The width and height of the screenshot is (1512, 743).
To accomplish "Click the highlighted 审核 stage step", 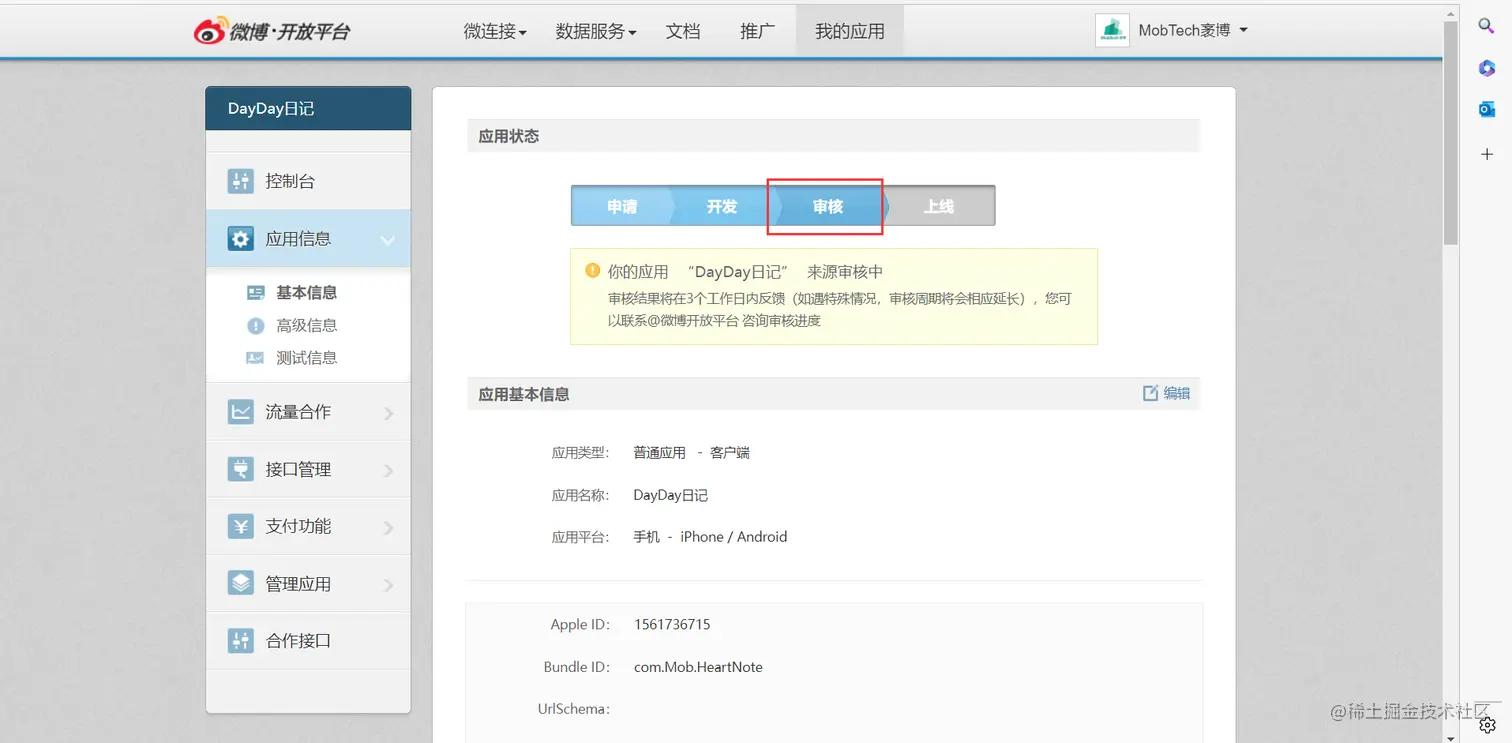I will coord(826,206).
